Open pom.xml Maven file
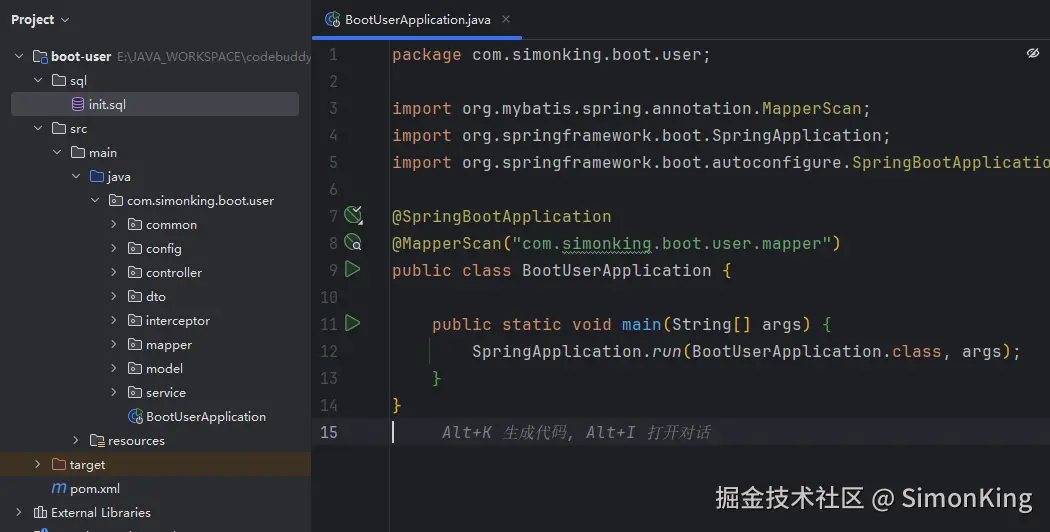 94,488
